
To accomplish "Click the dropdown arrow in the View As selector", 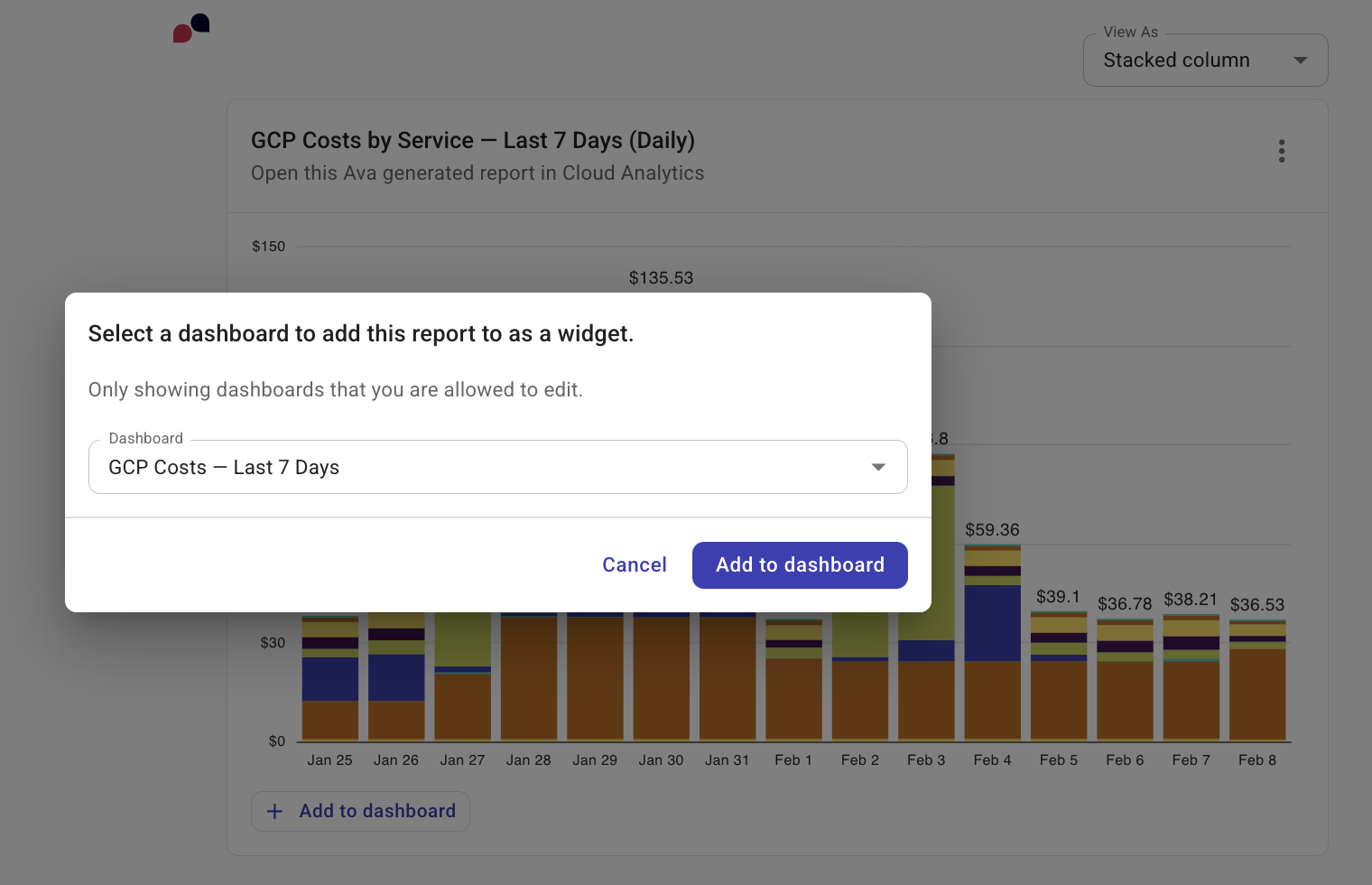I will click(x=1300, y=60).
